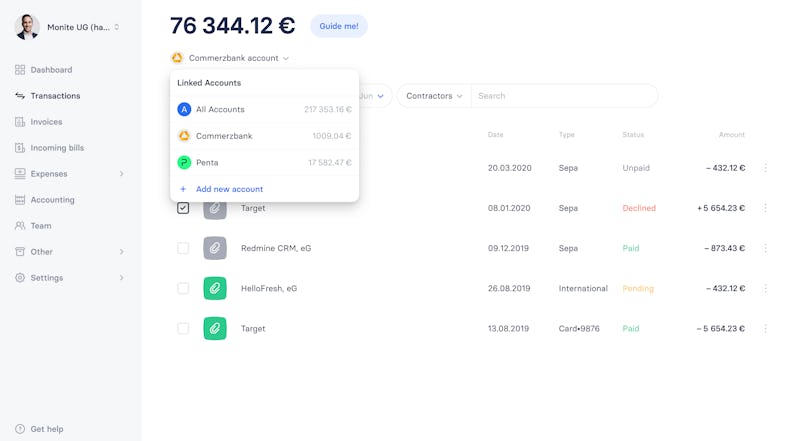The width and height of the screenshot is (807, 441).
Task: Open the Dashboard sidebar icon
Action: click(x=20, y=69)
